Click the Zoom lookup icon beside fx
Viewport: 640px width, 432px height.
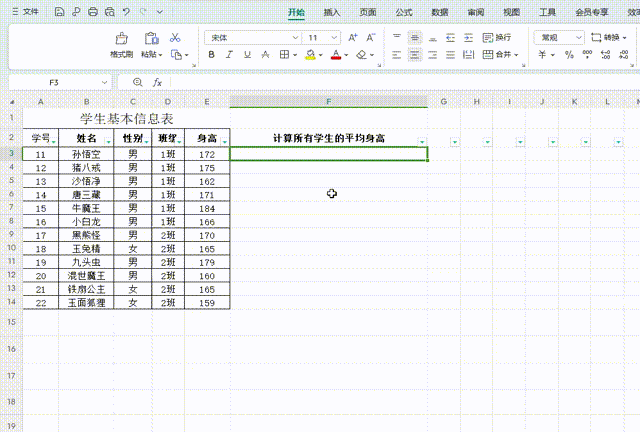pos(138,82)
